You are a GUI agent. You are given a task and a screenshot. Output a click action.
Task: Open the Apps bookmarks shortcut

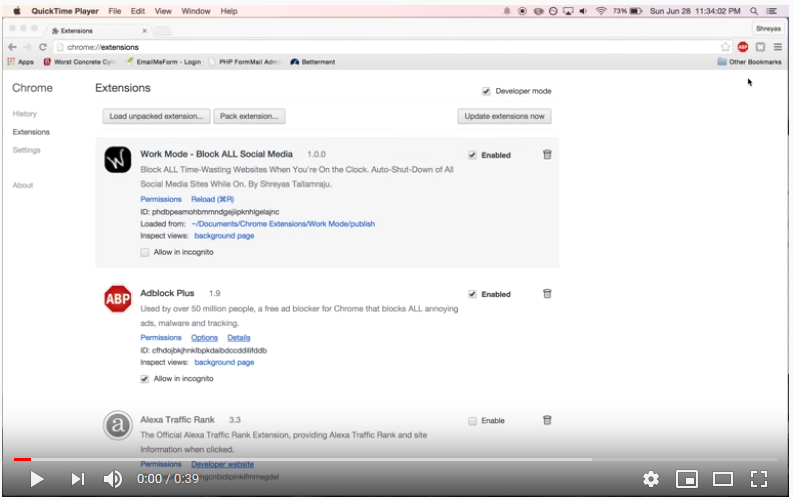pos(20,62)
